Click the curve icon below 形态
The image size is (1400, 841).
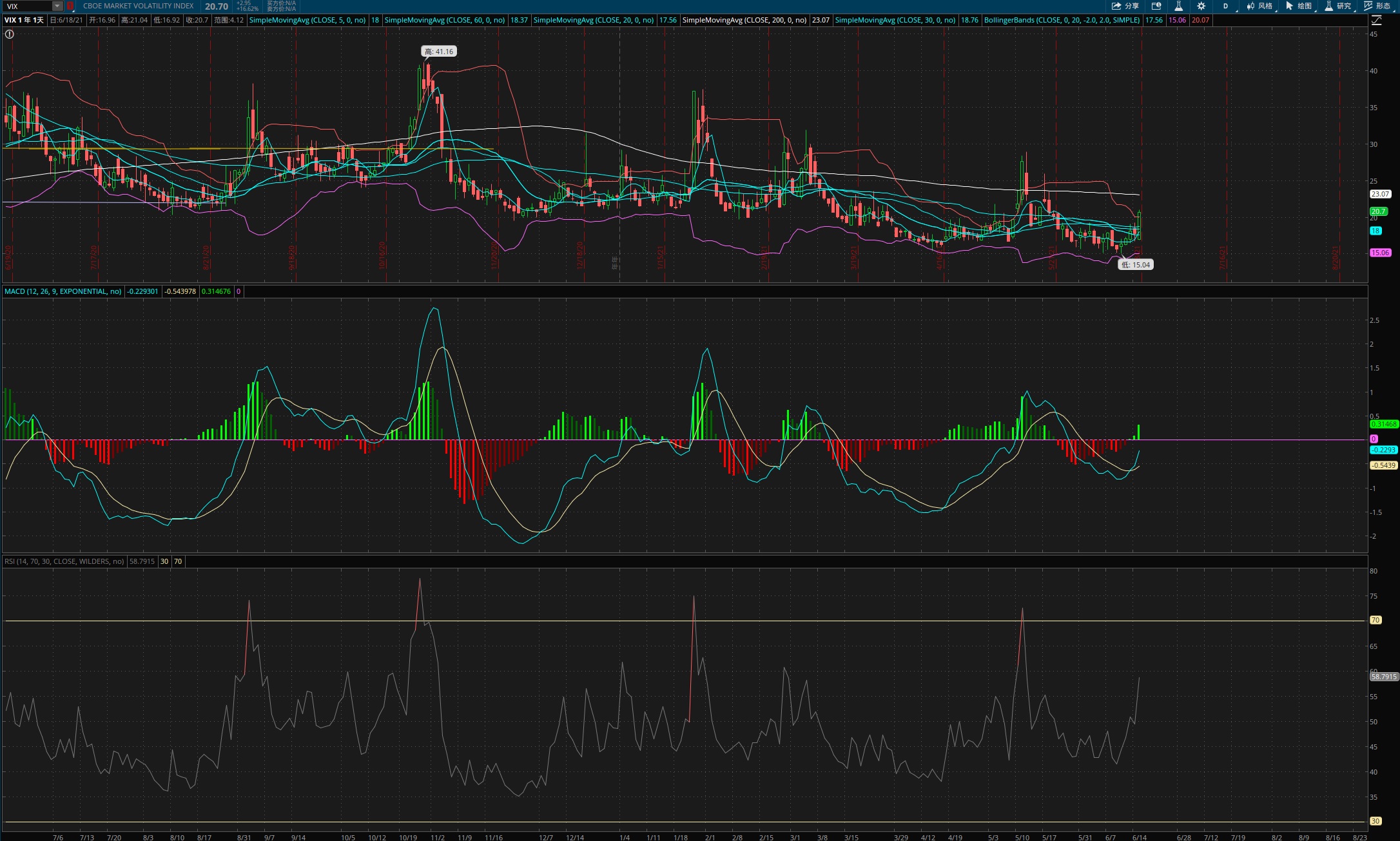(1376, 20)
